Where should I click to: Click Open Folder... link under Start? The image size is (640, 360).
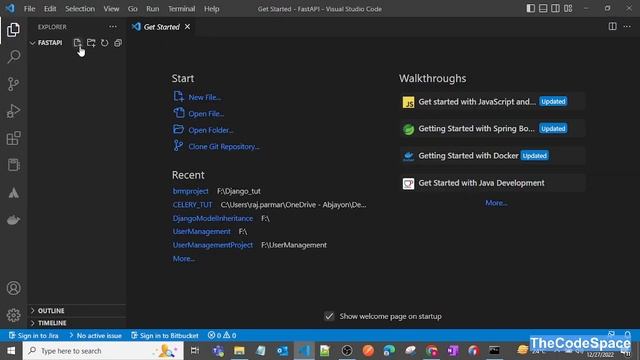tap(211, 130)
